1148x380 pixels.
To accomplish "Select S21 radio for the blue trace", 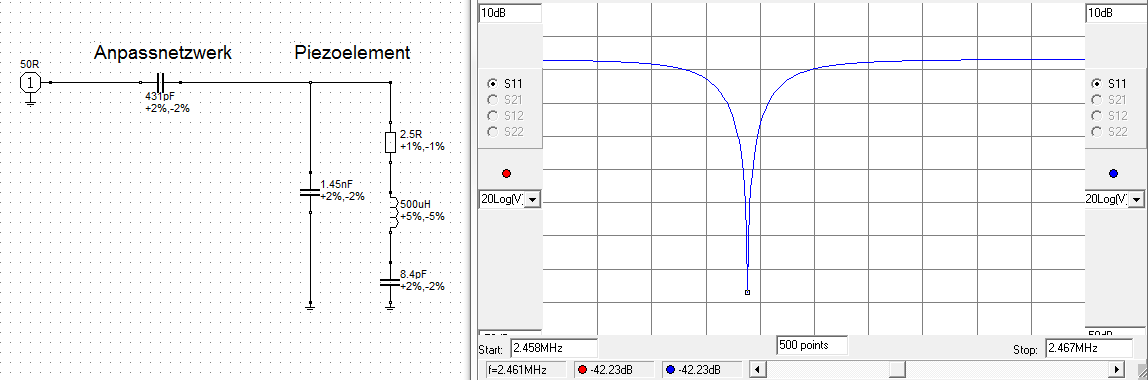I will (1096, 100).
